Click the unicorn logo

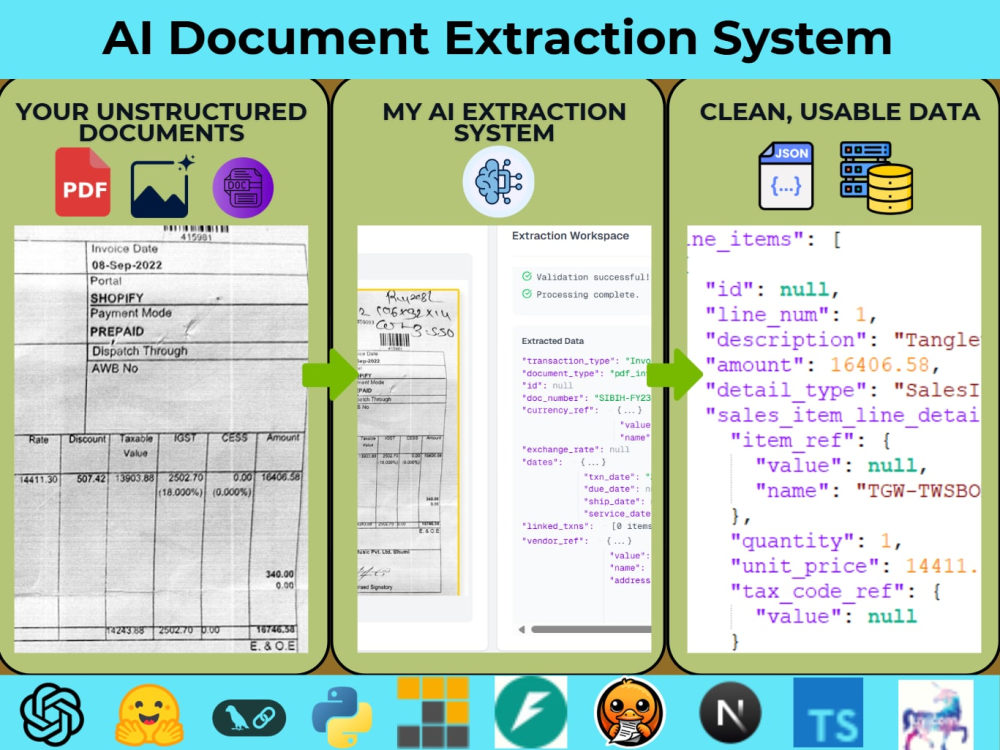pyautogui.click(x=936, y=714)
